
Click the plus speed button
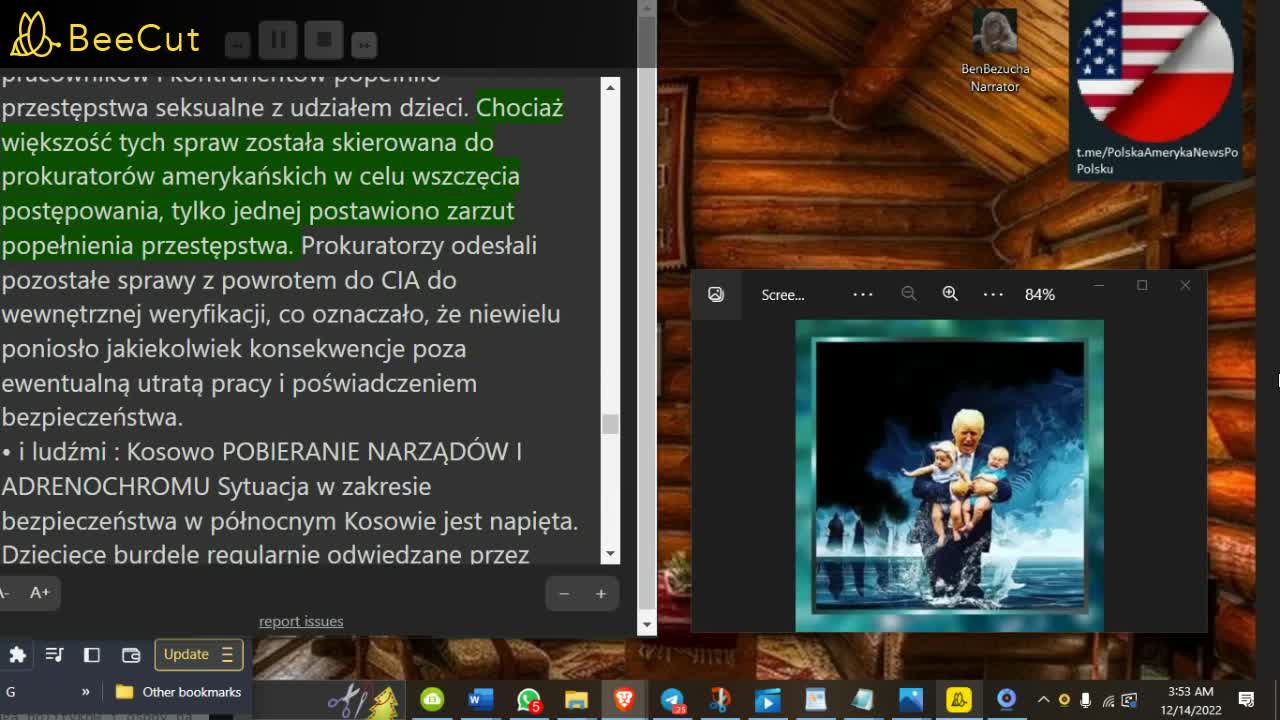(601, 594)
